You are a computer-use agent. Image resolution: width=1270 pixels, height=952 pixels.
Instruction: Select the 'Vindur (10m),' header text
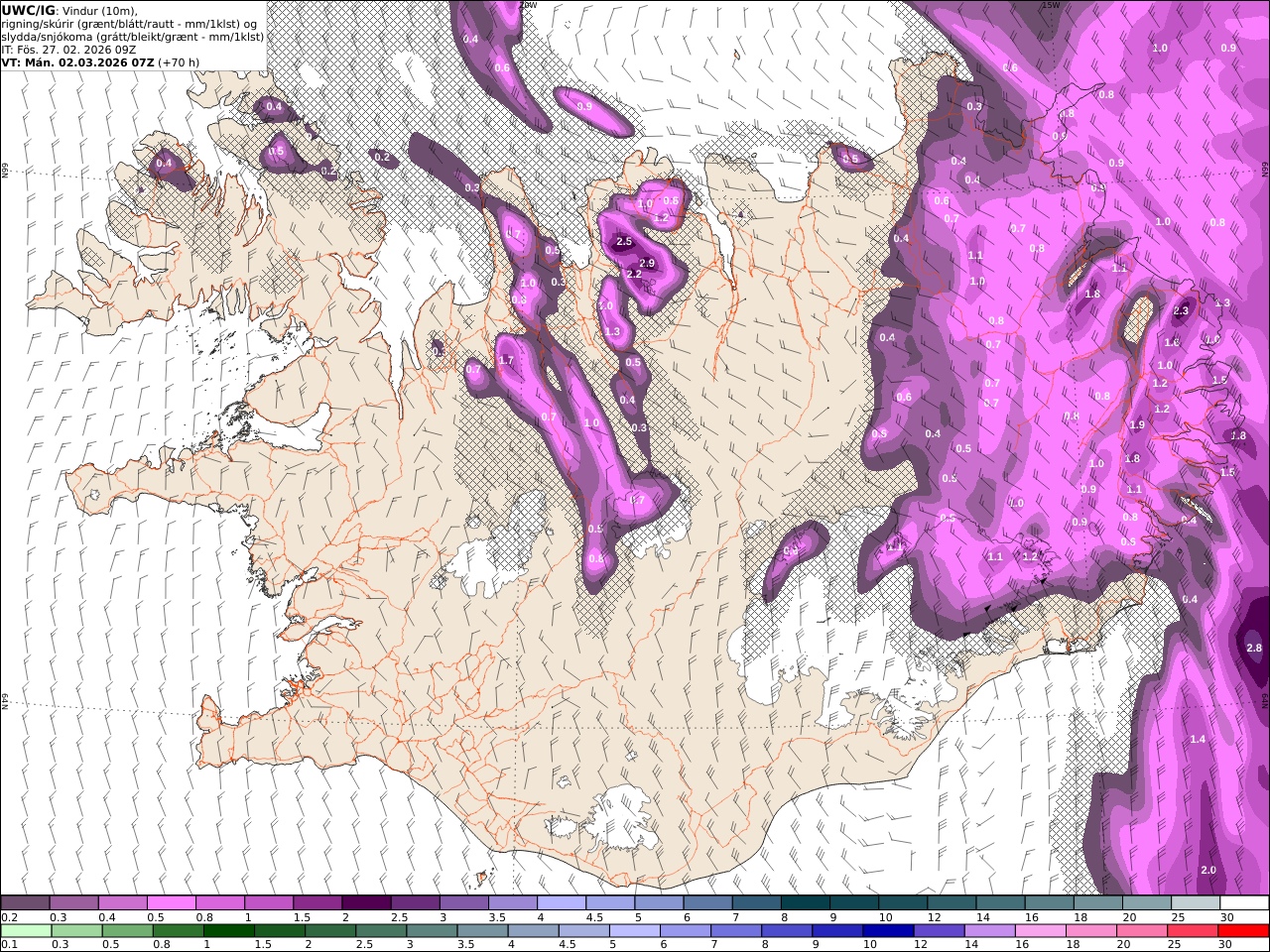pos(101,10)
